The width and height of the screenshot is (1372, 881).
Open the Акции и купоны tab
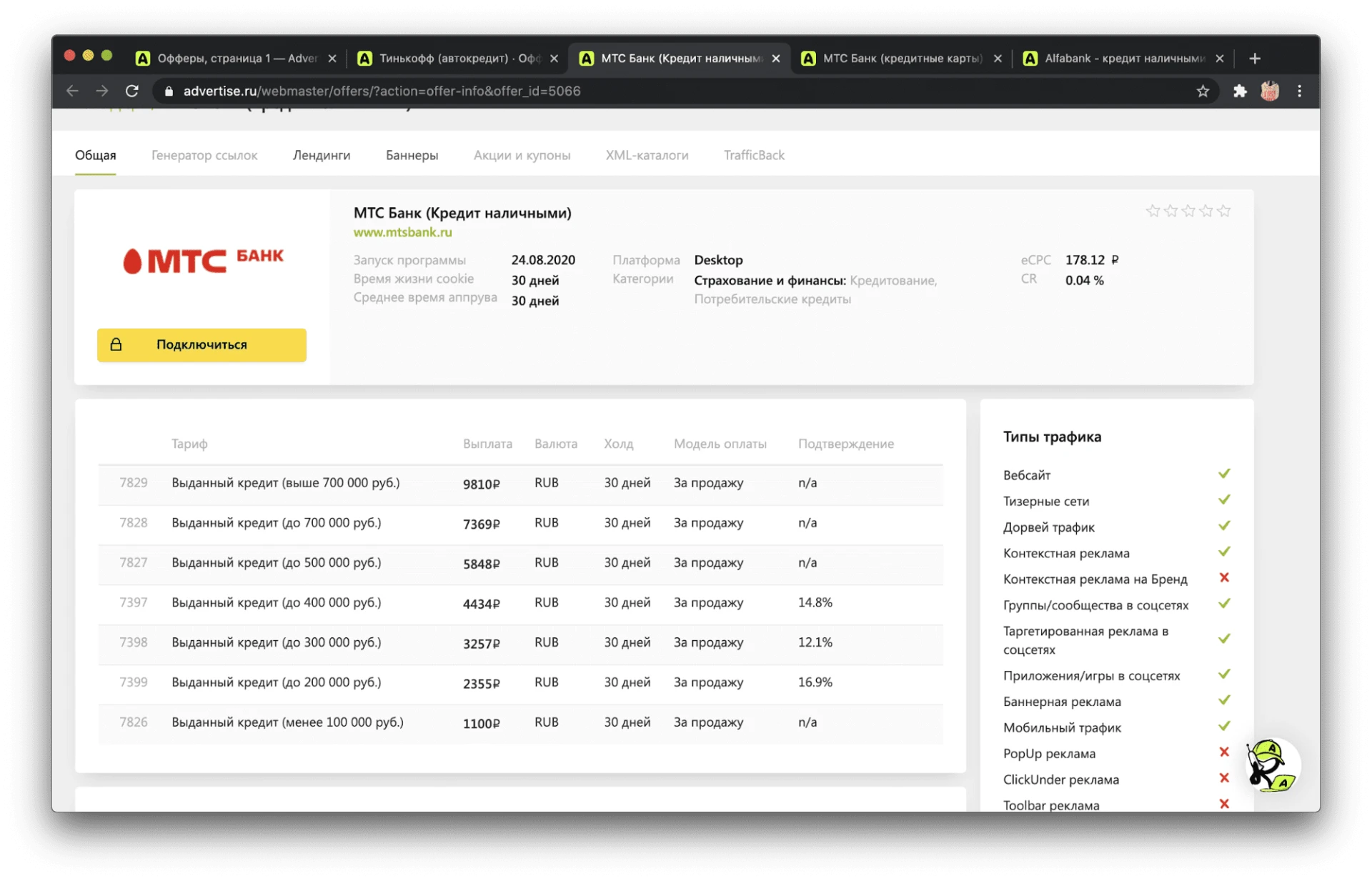[x=522, y=155]
